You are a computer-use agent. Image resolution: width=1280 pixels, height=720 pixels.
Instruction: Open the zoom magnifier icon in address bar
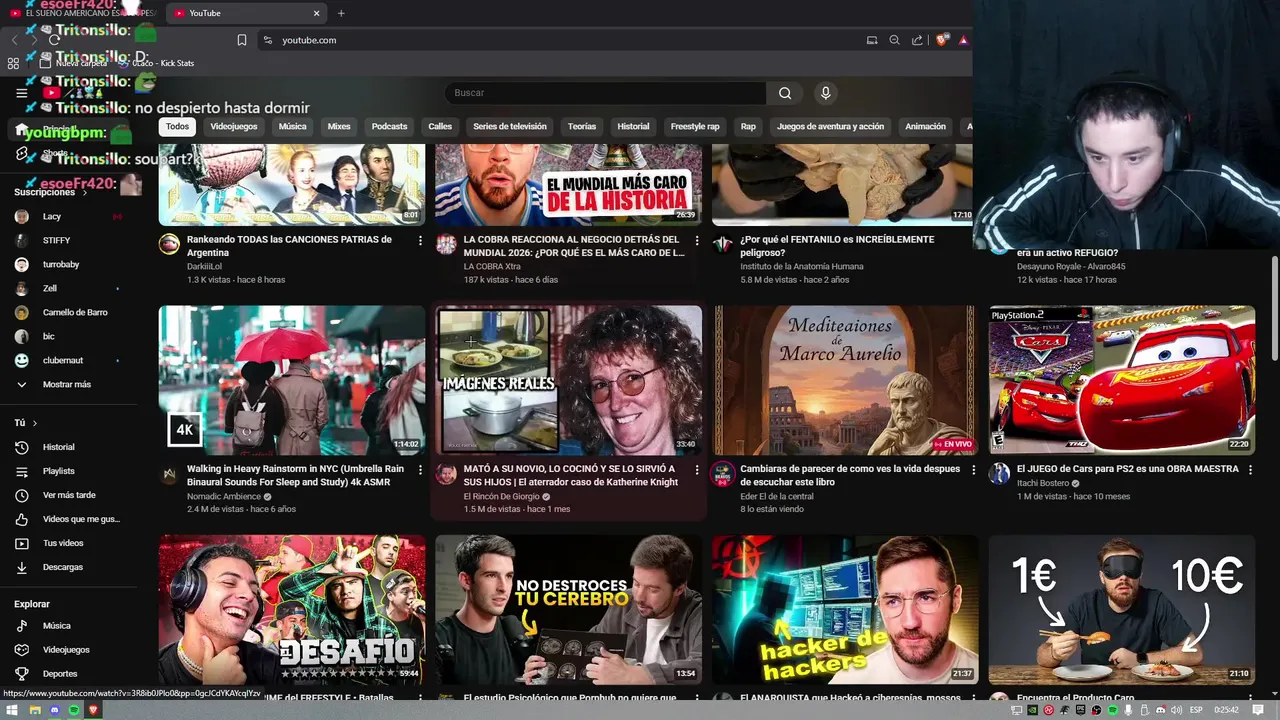894,40
